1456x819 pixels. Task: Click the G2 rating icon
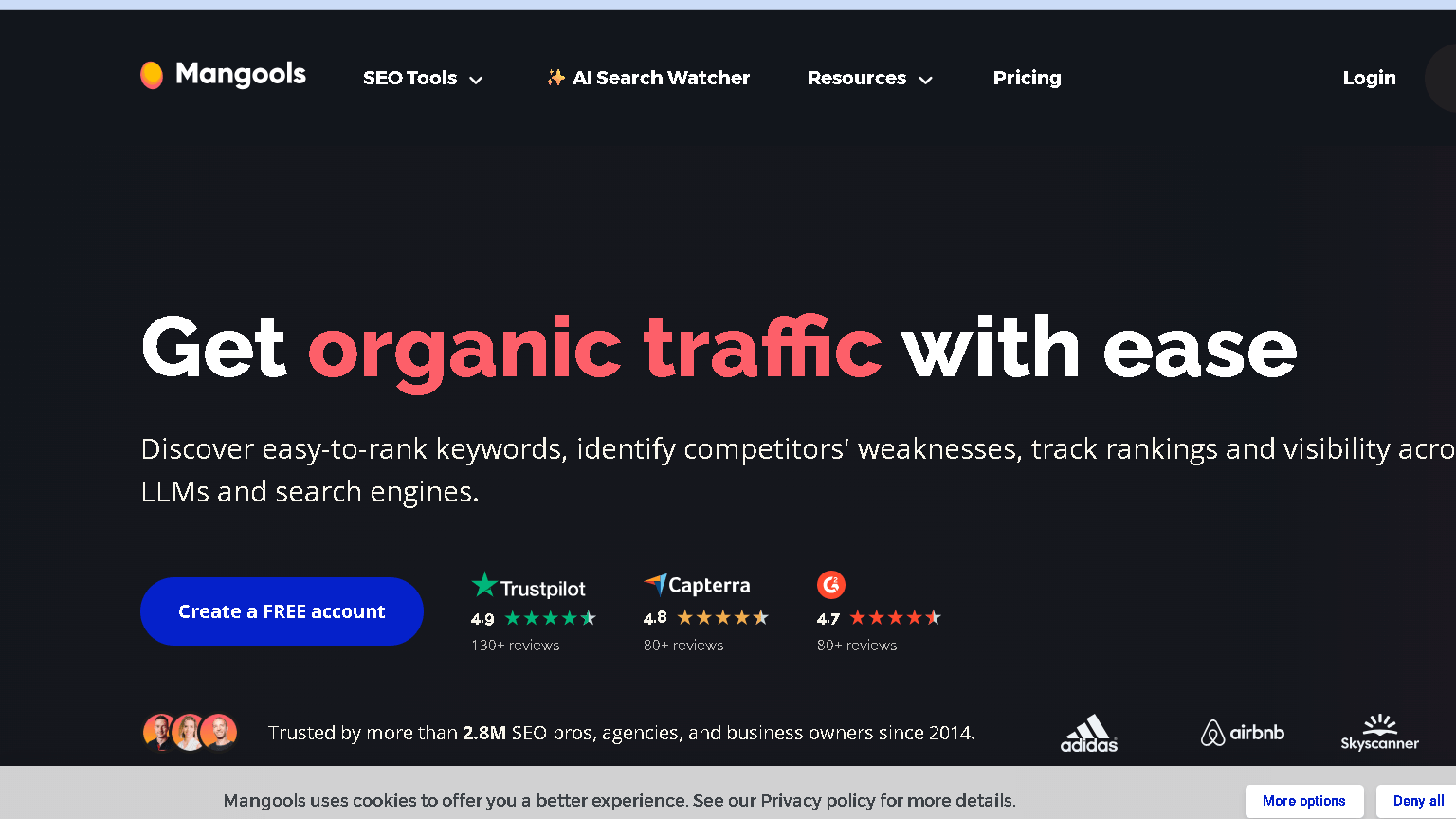point(831,585)
